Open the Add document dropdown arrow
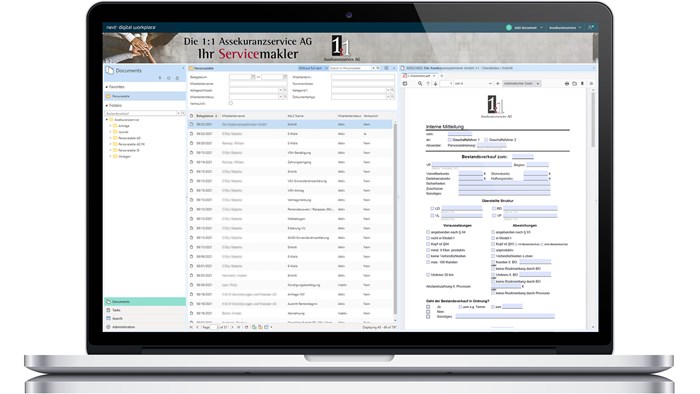This screenshot has height=394, width=700. pos(542,28)
